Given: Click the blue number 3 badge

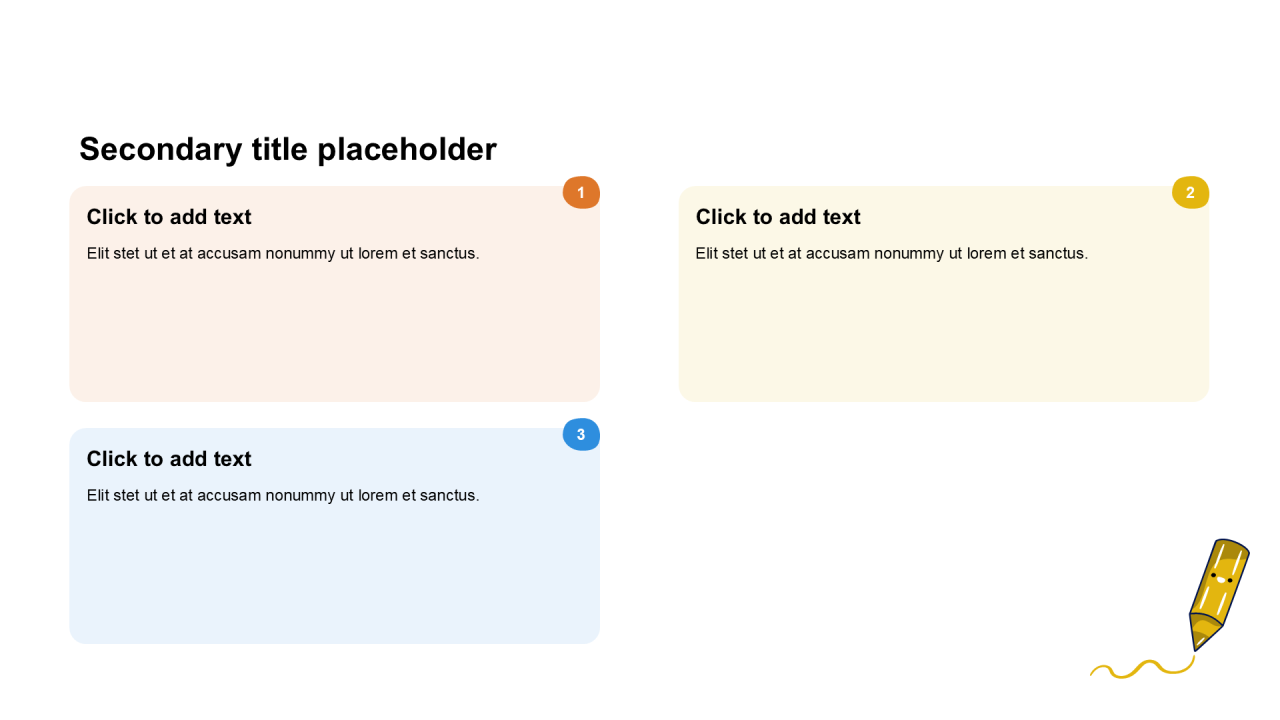Looking at the screenshot, I should point(581,434).
